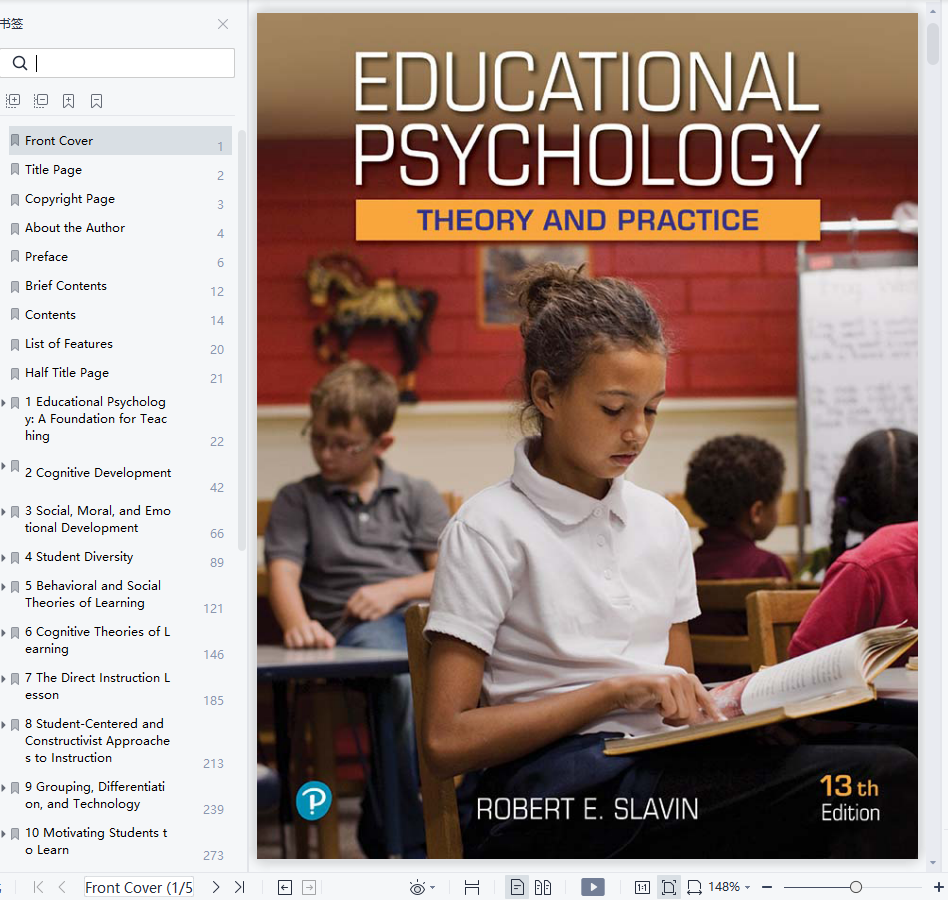This screenshot has width=948, height=900.
Task: Zoom out with the minus button
Action: coord(767,887)
